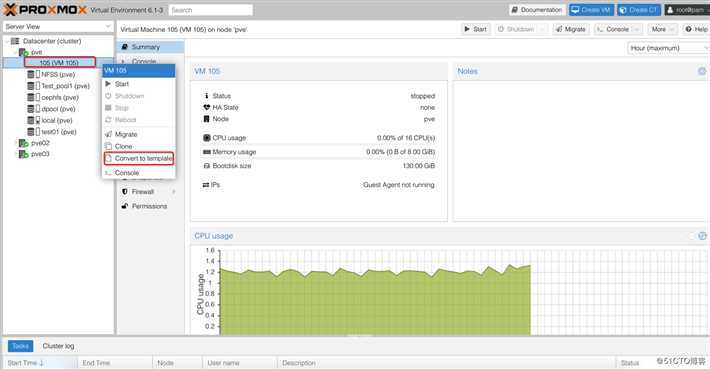Switch to the Tasks tab
This screenshot has height=369, width=710.
pyautogui.click(x=20, y=346)
